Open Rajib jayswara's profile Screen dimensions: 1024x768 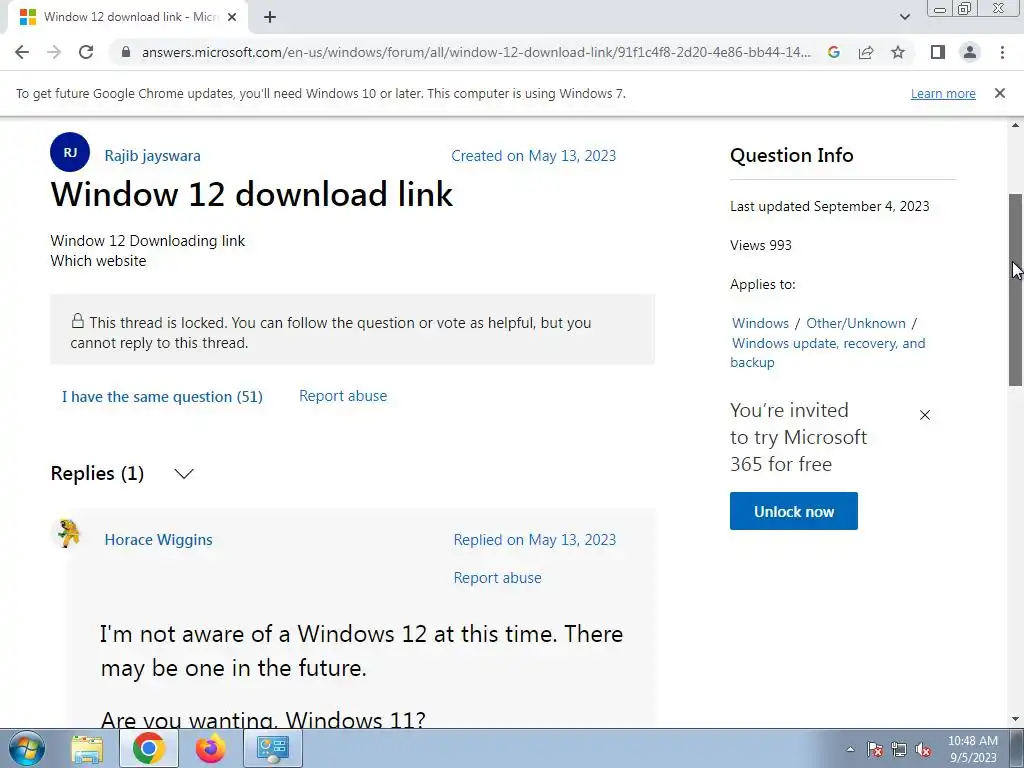(152, 156)
